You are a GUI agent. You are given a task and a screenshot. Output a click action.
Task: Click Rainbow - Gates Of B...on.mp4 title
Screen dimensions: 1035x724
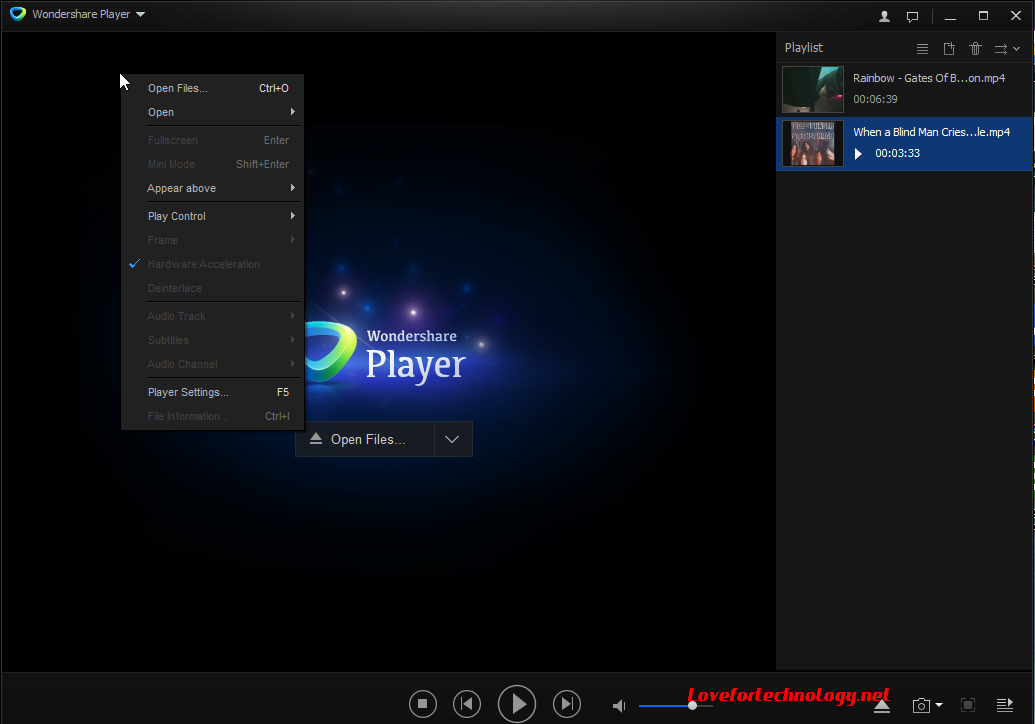(929, 78)
